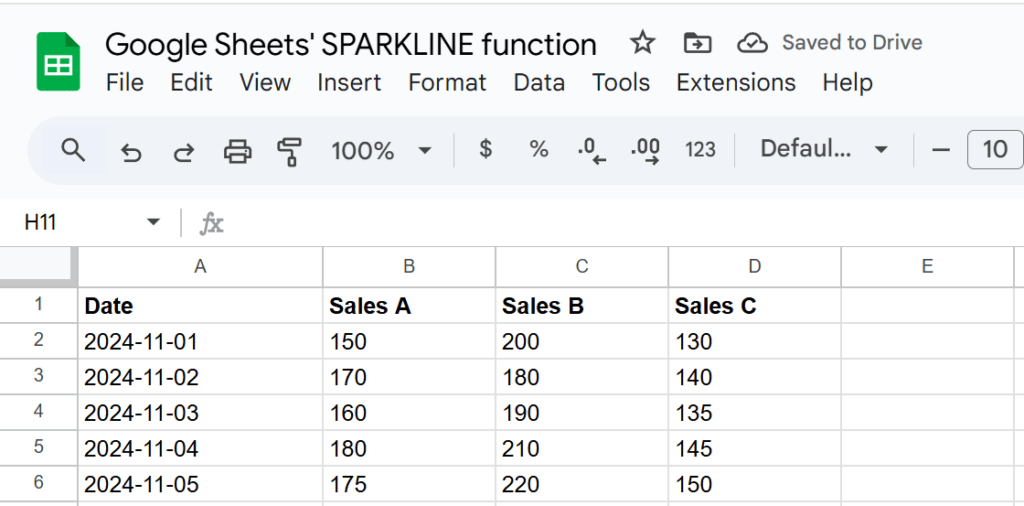Check the Saved to Drive status
Viewport: 1024px width, 506px height.
point(830,43)
